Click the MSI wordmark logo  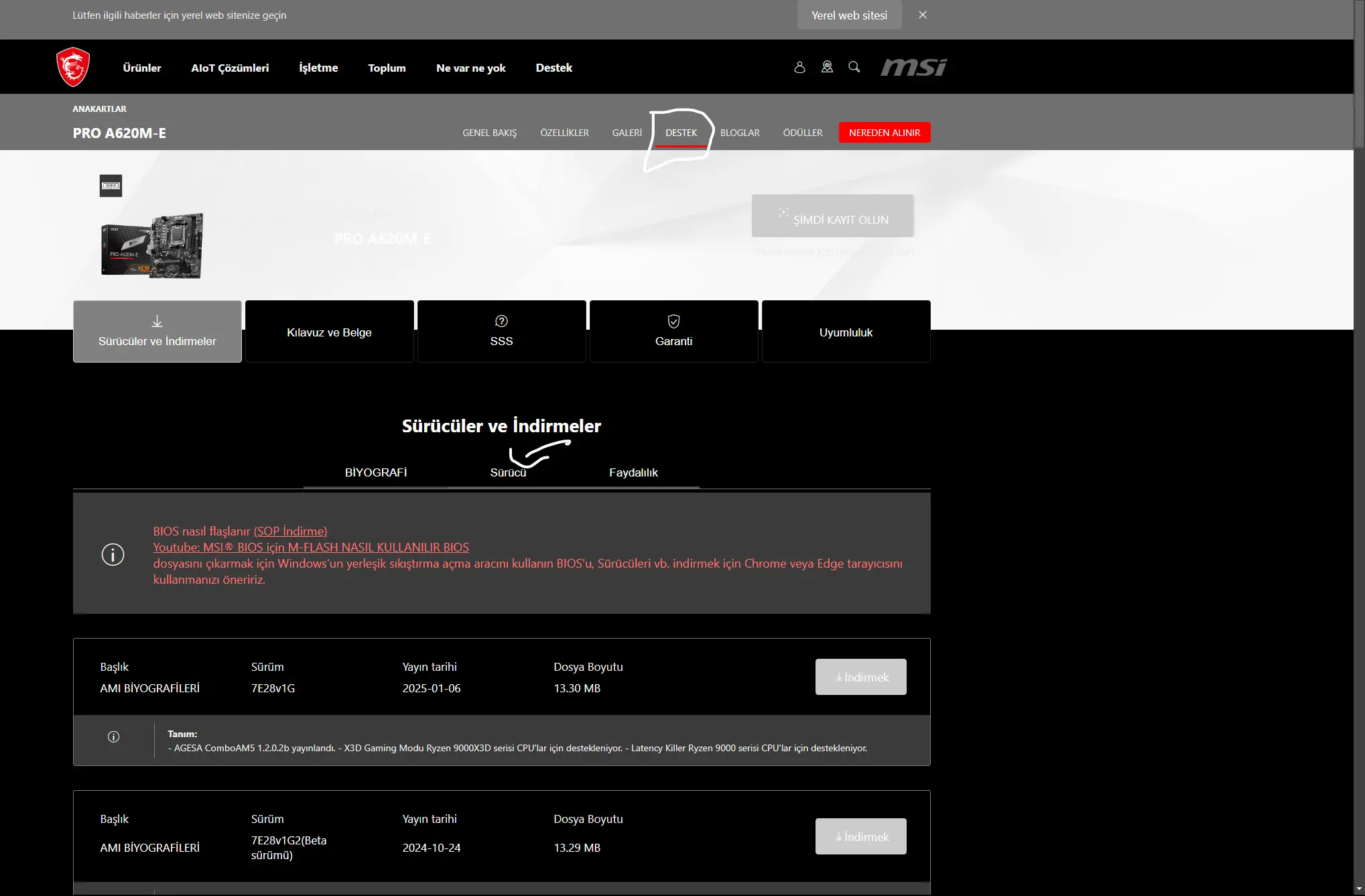coord(914,67)
